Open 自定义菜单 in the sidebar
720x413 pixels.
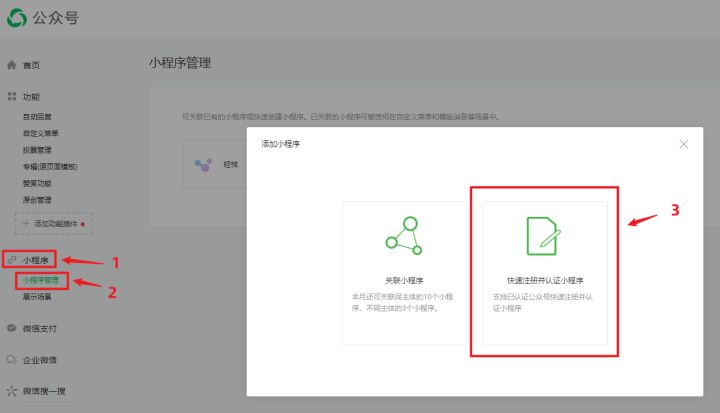(40, 133)
